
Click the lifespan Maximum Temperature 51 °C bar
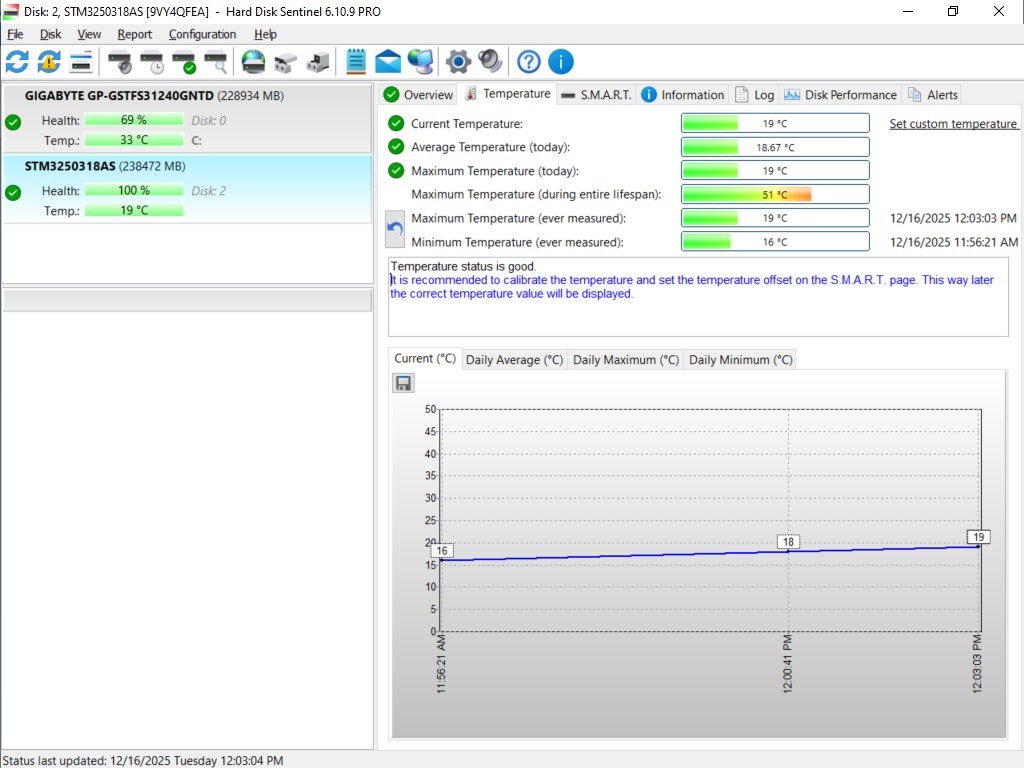(775, 195)
